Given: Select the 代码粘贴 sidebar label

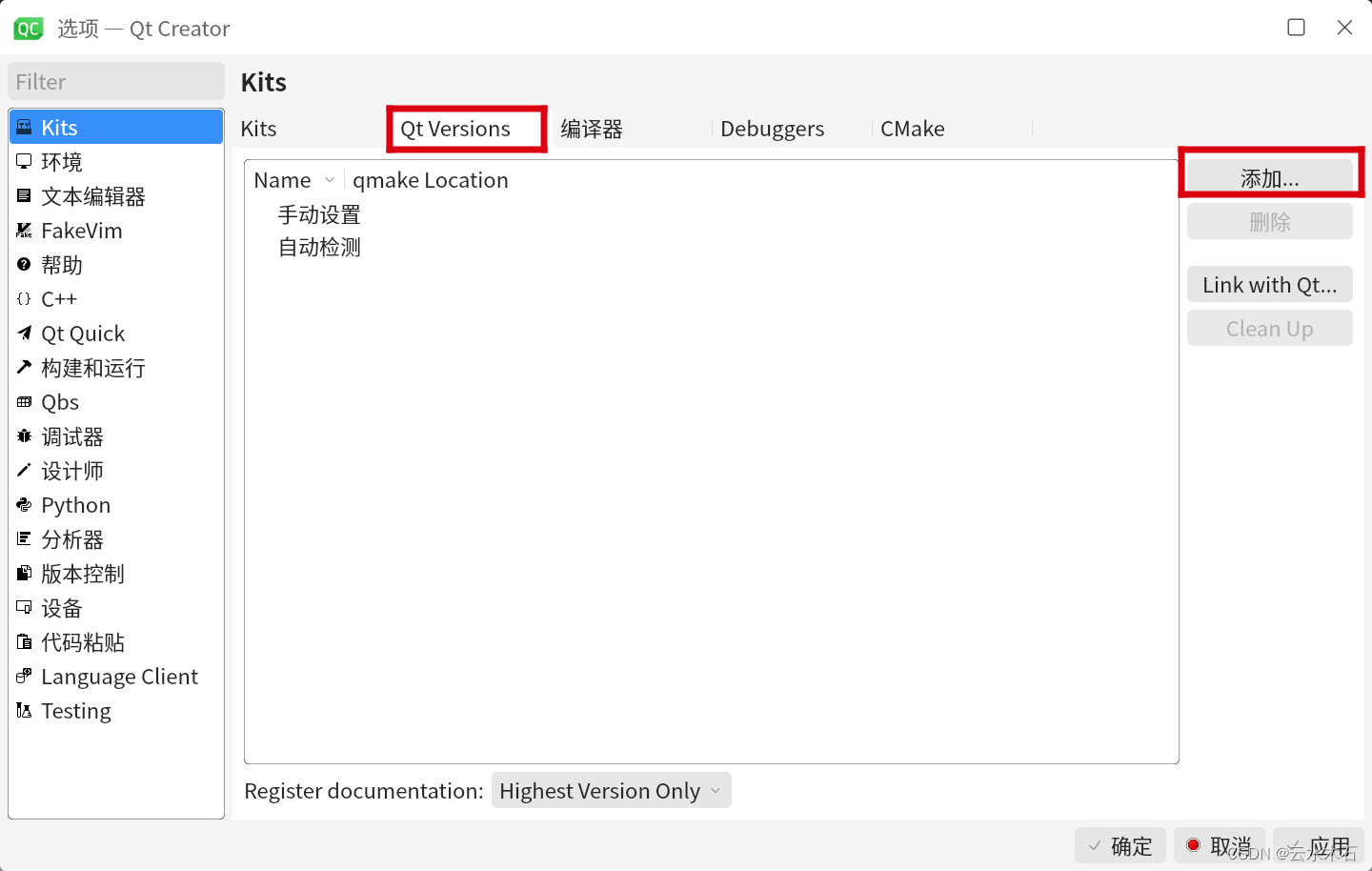Looking at the screenshot, I should pyautogui.click(x=83, y=642).
